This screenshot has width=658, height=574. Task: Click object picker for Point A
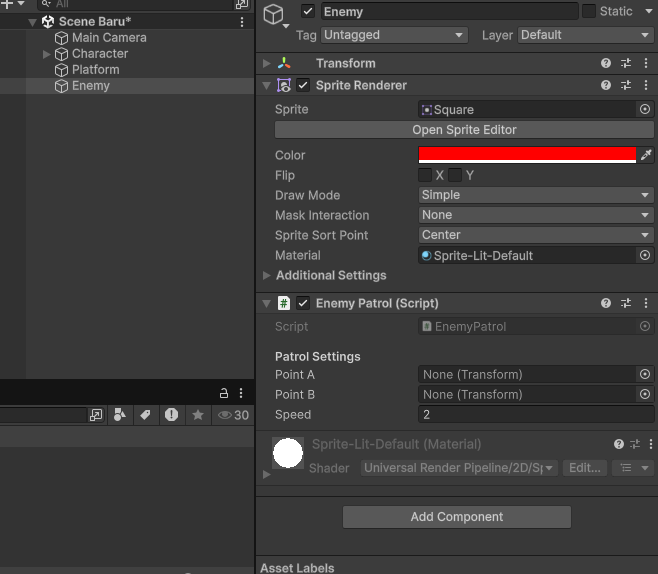pos(645,374)
